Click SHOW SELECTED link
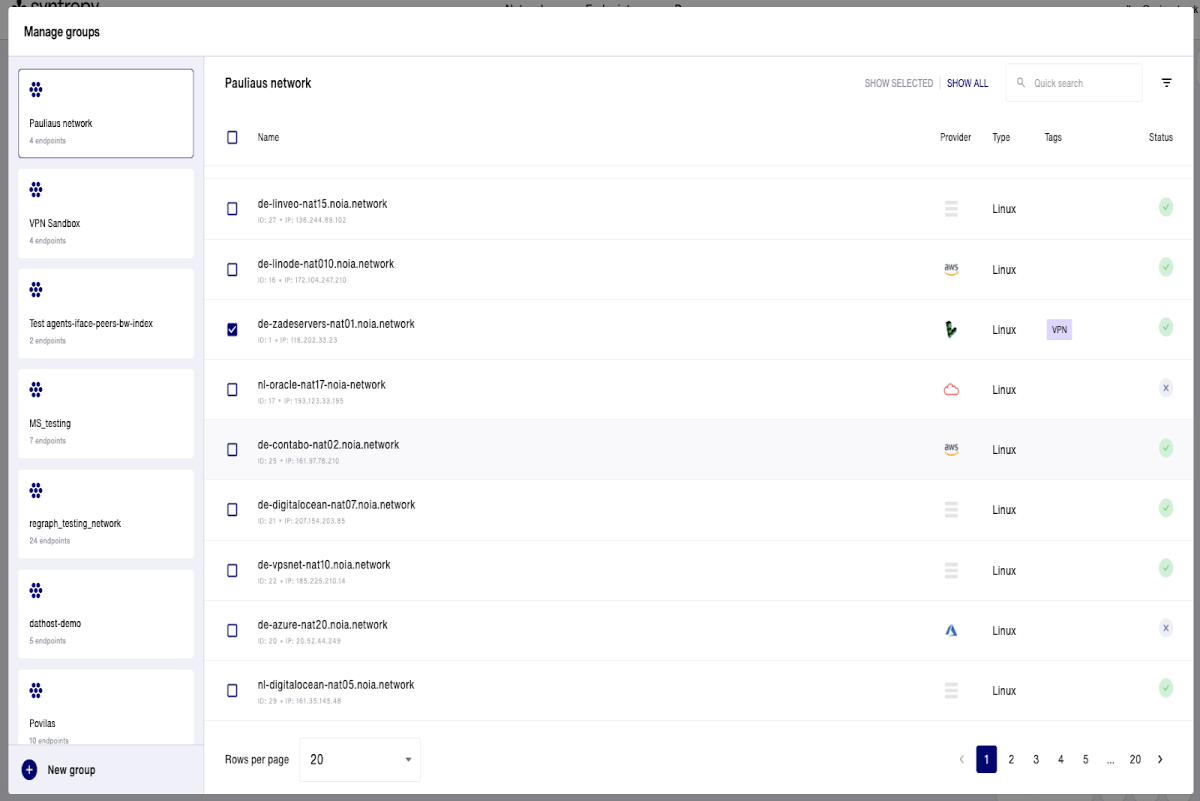The width and height of the screenshot is (1200, 801). 899,84
